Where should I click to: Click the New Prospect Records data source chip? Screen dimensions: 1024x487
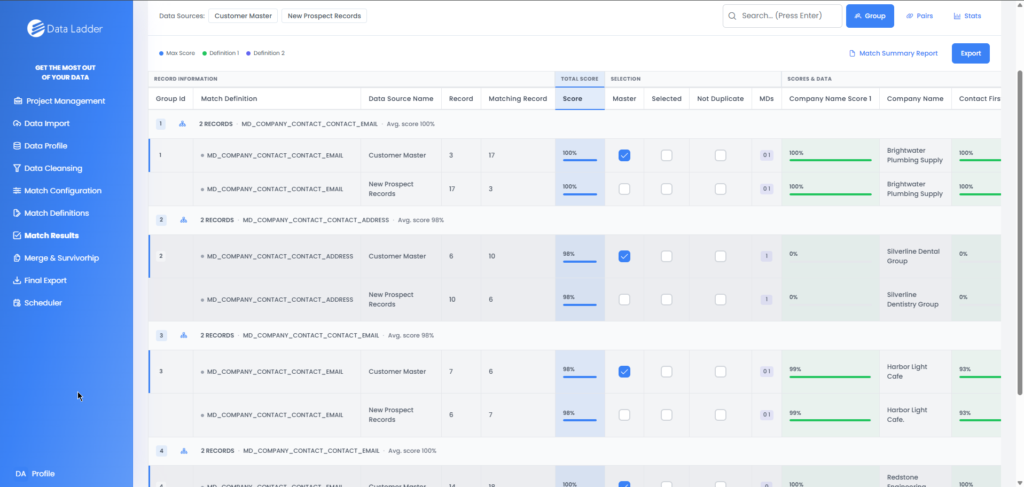click(324, 16)
